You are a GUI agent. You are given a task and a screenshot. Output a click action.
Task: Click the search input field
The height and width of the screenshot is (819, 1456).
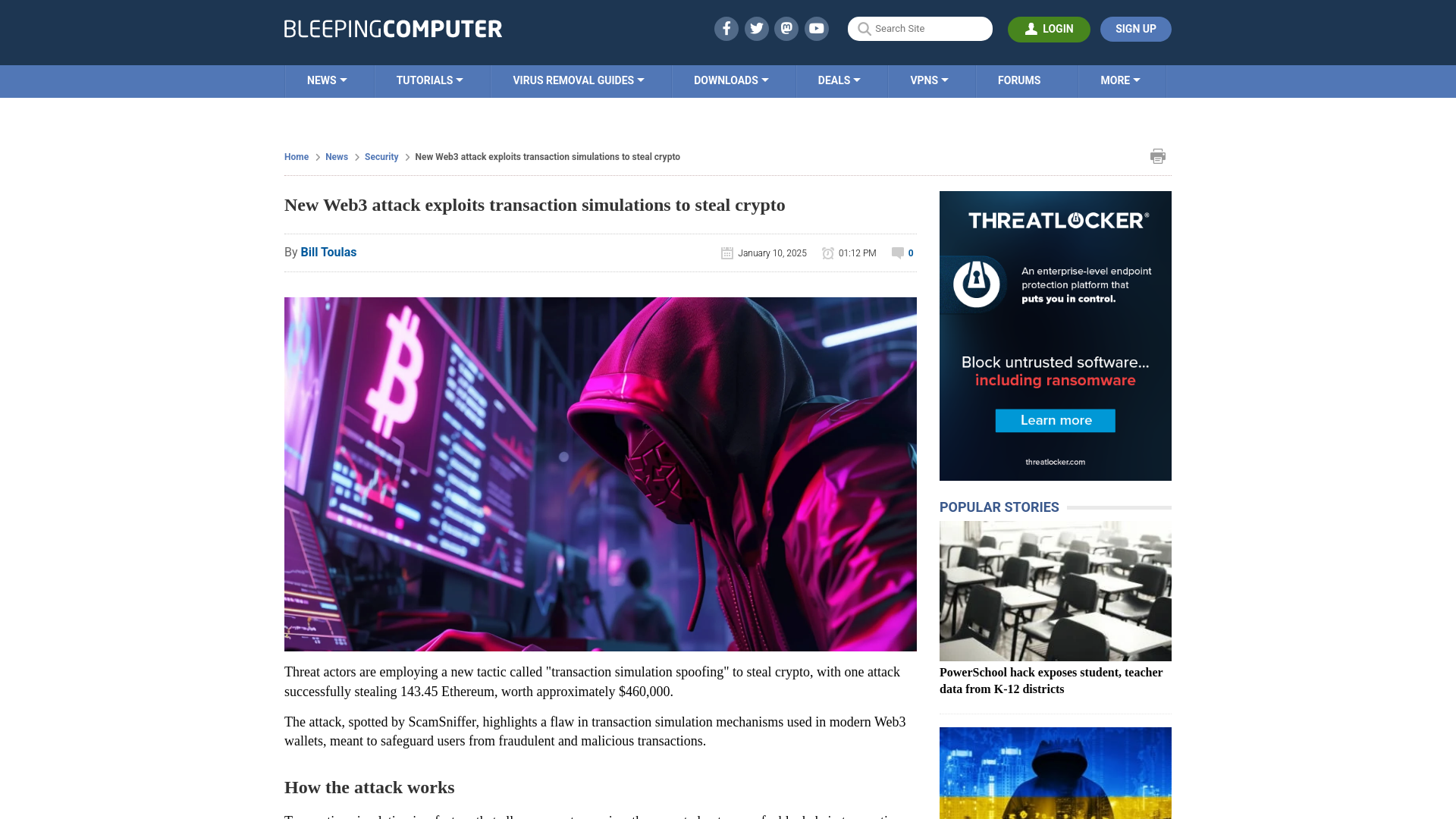tap(920, 28)
